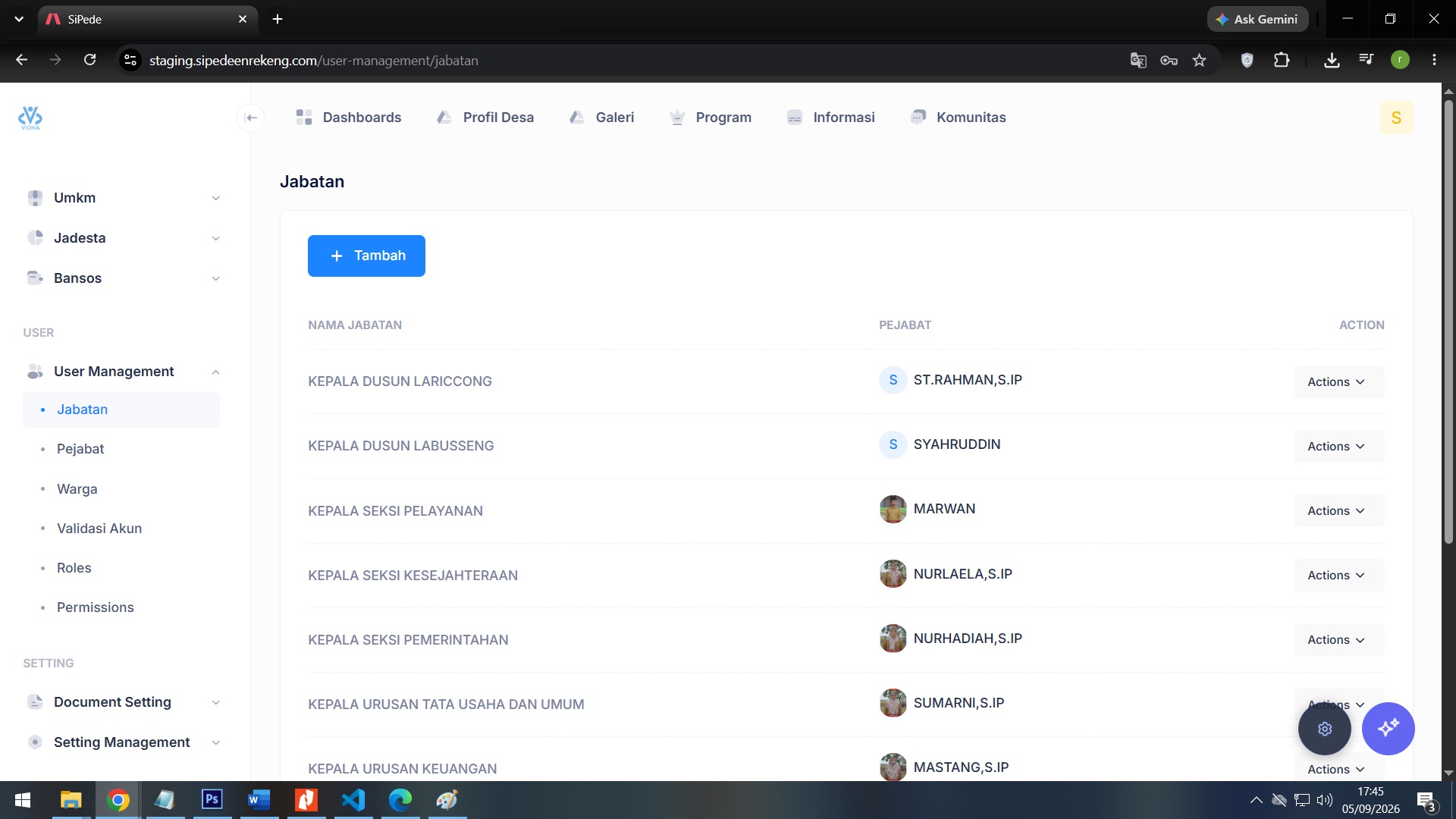Image resolution: width=1456 pixels, height=819 pixels.
Task: Click the purple AI sparkle floating button
Action: [1388, 729]
